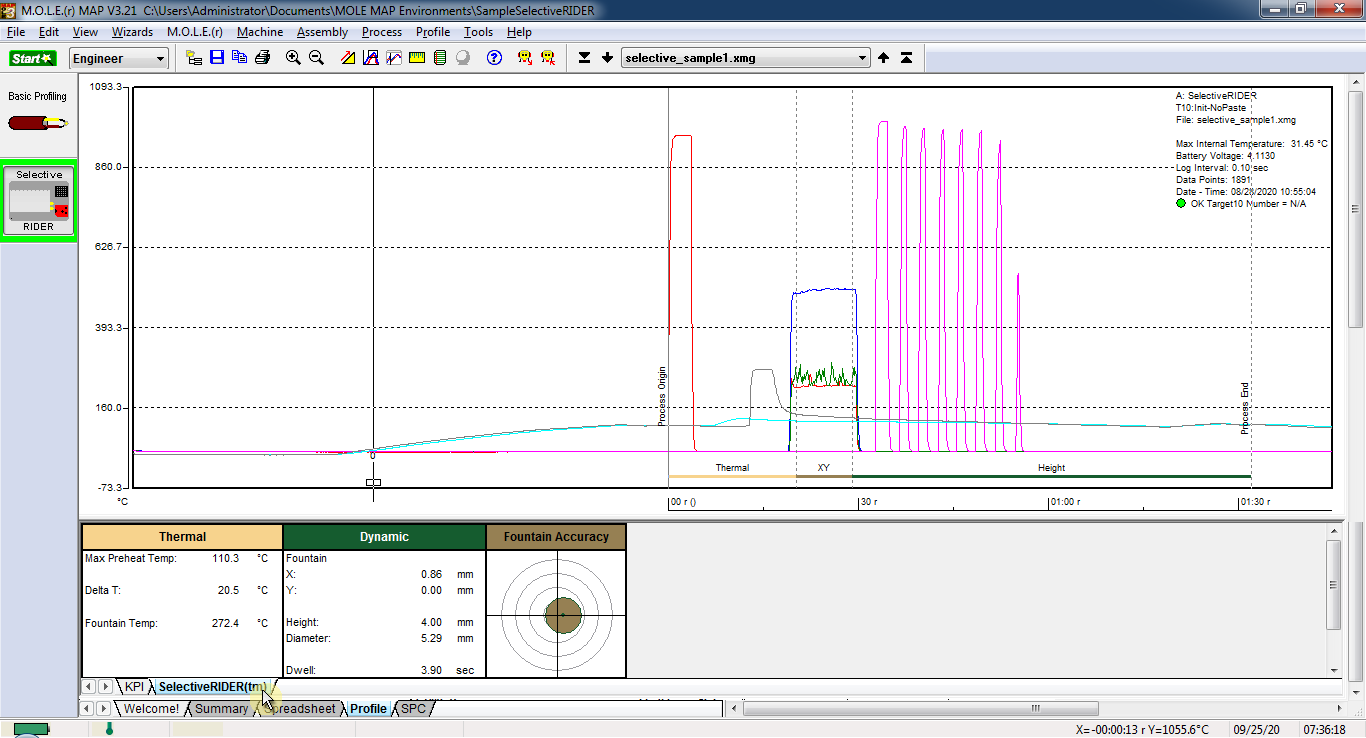Switch to the KPI tab

(134, 686)
